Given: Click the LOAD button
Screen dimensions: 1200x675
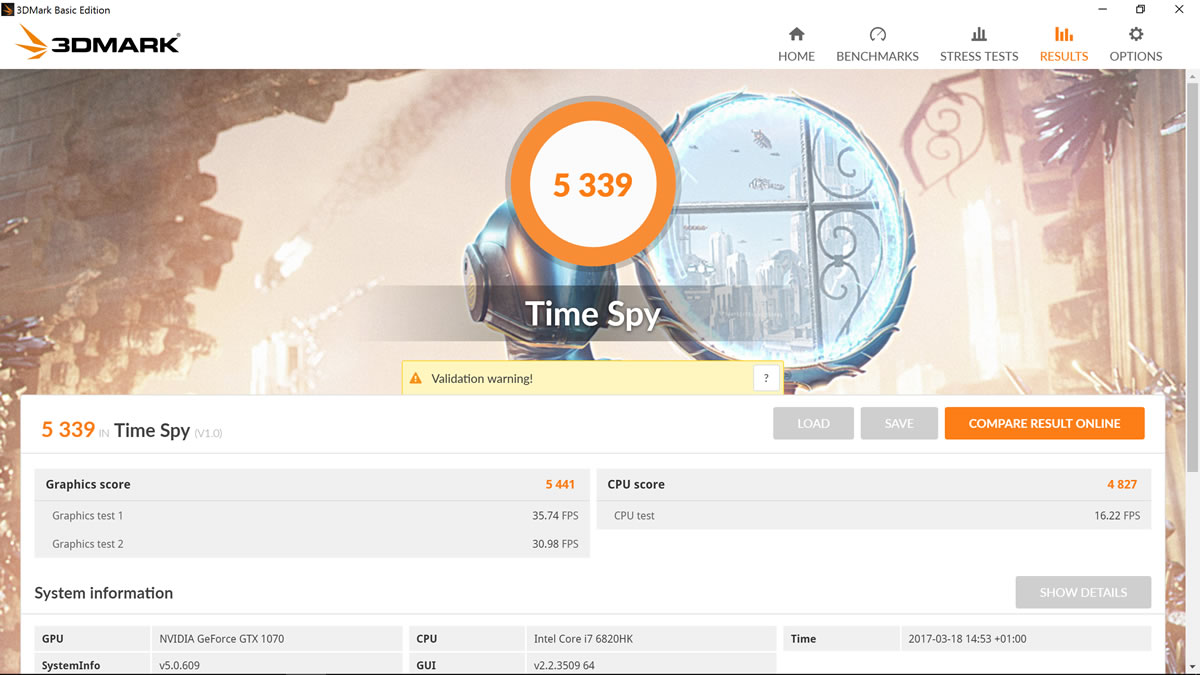Looking at the screenshot, I should pyautogui.click(x=813, y=423).
